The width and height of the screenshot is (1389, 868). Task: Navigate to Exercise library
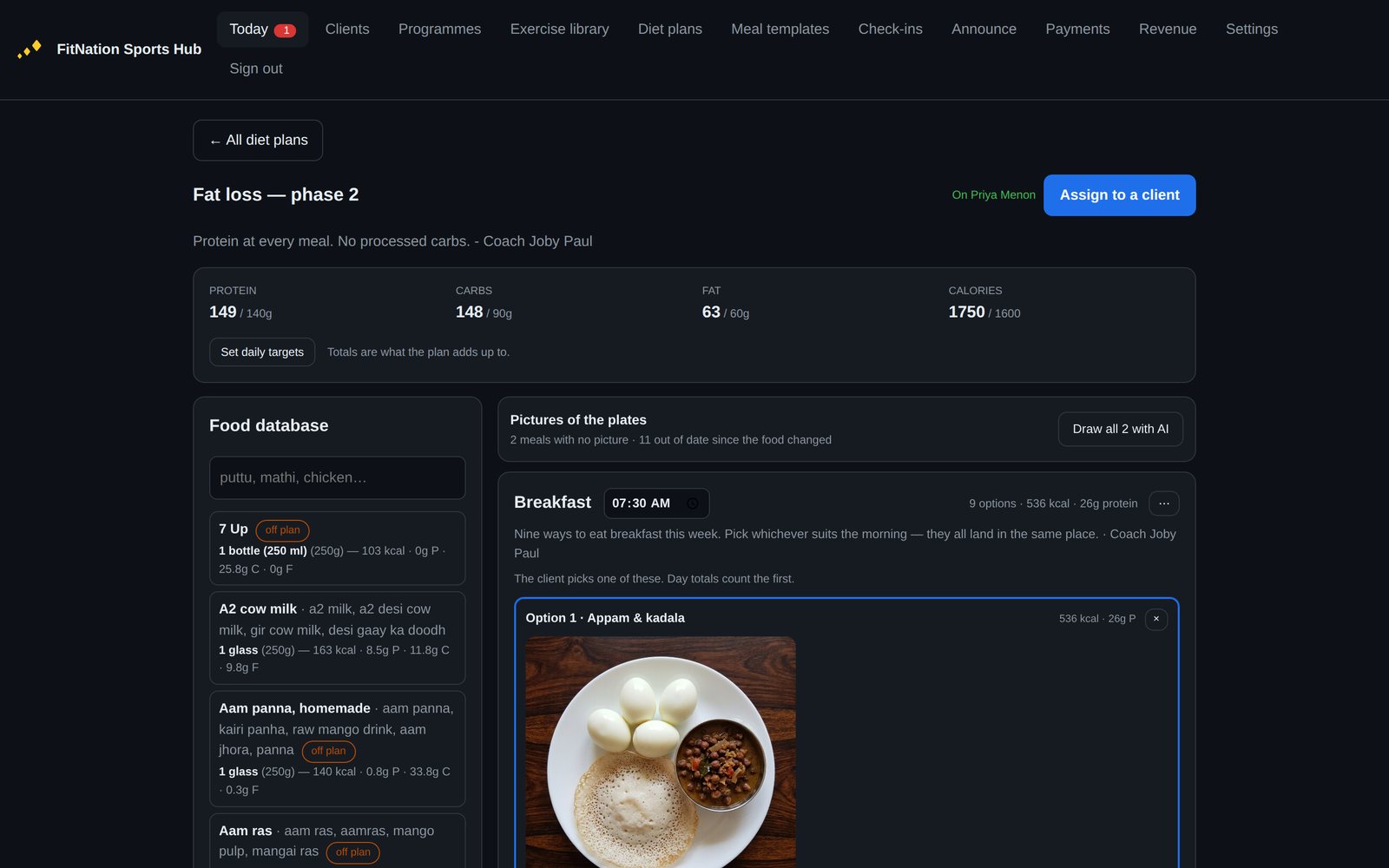[559, 30]
